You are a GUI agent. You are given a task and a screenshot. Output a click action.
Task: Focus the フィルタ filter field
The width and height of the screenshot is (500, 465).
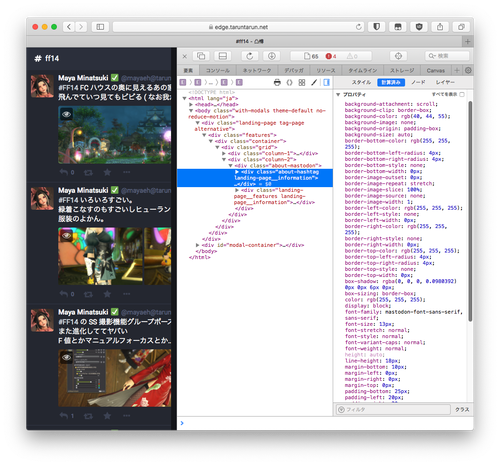393,410
